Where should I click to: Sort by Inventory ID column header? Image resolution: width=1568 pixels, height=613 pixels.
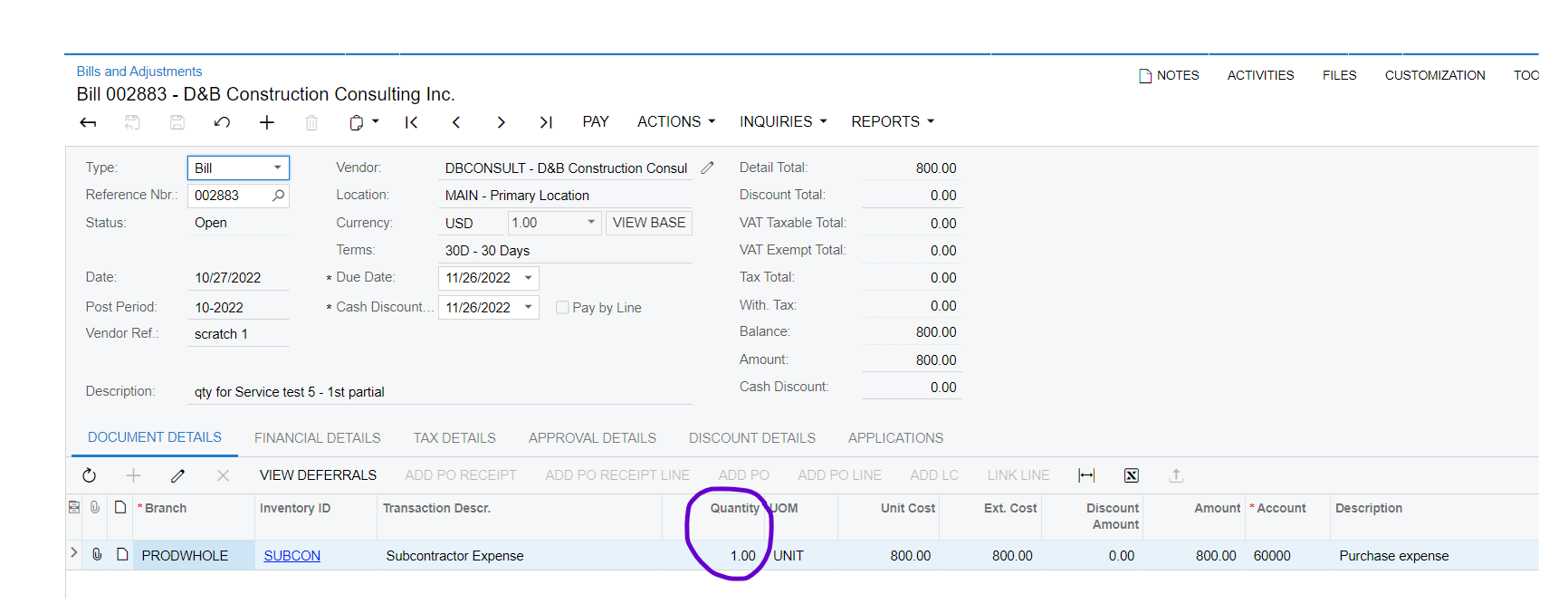point(295,508)
